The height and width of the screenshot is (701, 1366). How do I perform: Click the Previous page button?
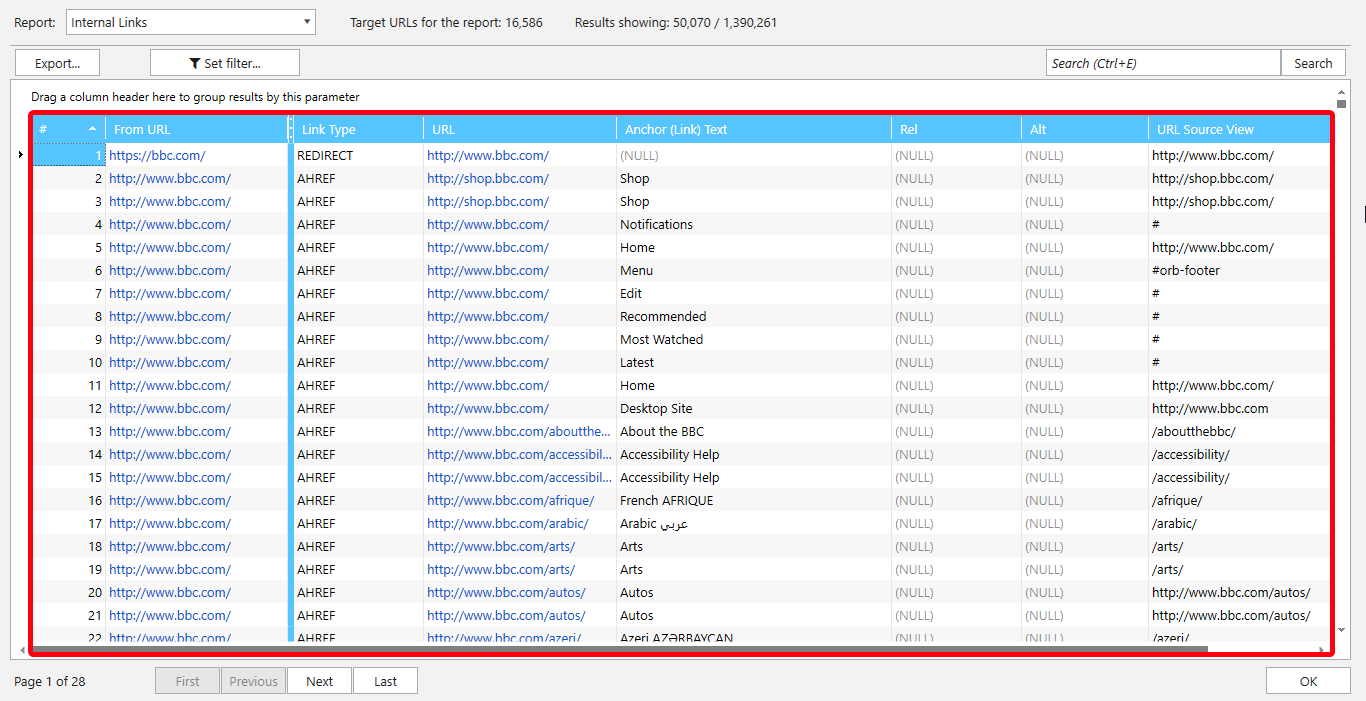254,681
